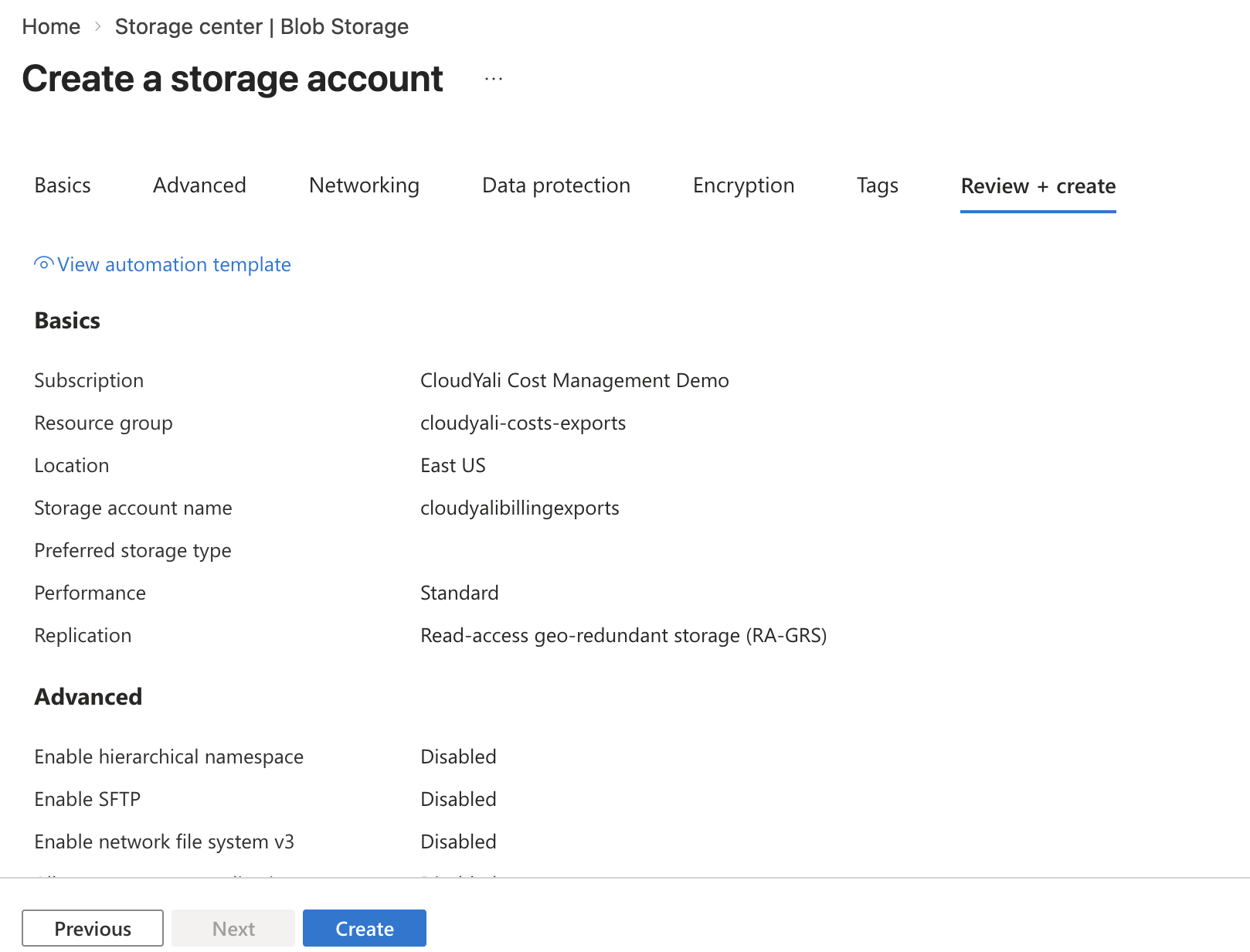Select the resource group cloudyali-costs-exports value
Viewport: 1250px width, 952px height.
523,423
